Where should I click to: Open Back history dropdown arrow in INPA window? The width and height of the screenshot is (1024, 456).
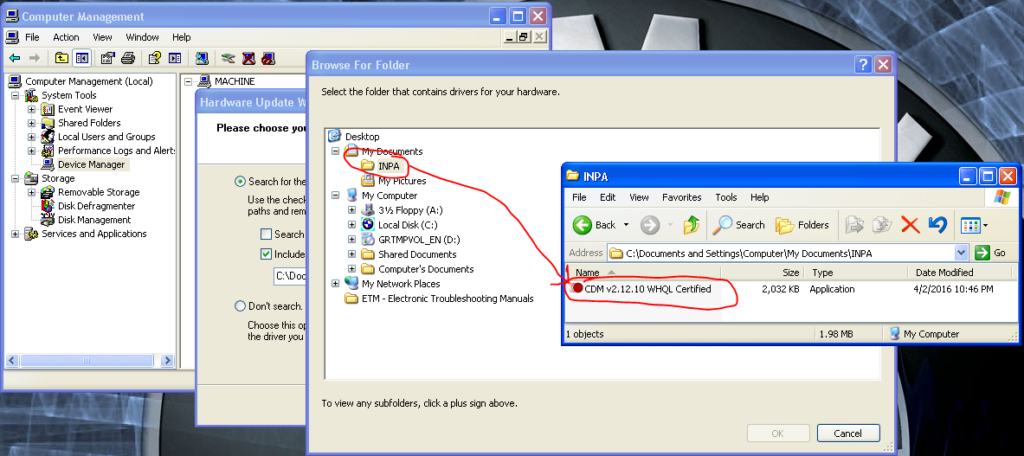coord(626,225)
